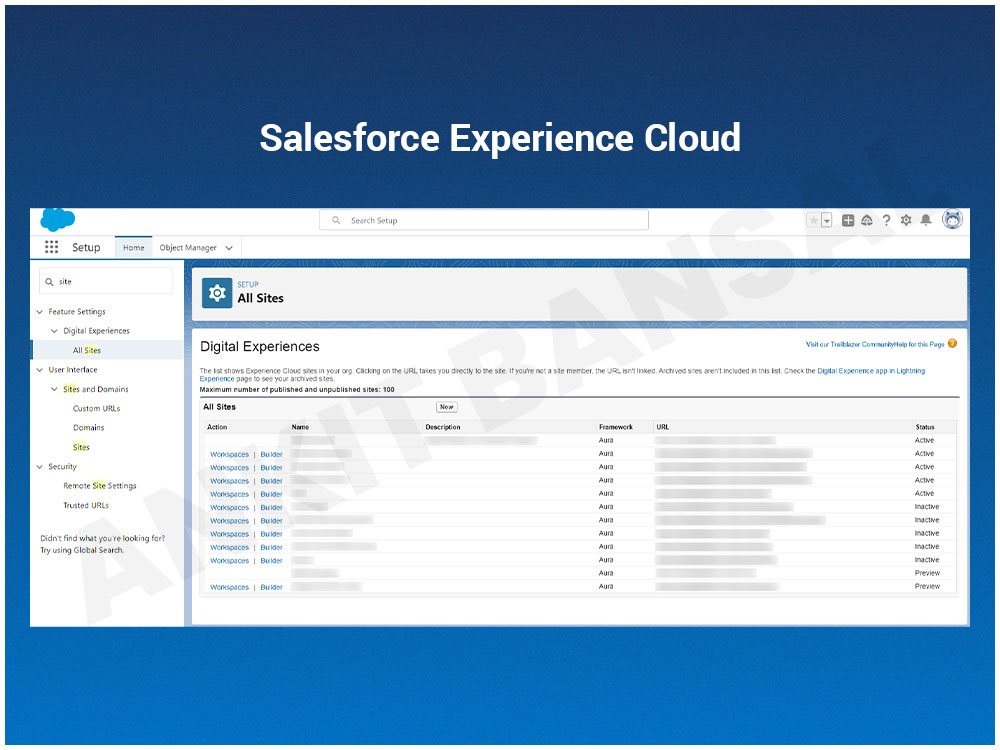Open the Trailblazer Community help link
This screenshot has height=750, width=1000.
pyautogui.click(x=850, y=344)
